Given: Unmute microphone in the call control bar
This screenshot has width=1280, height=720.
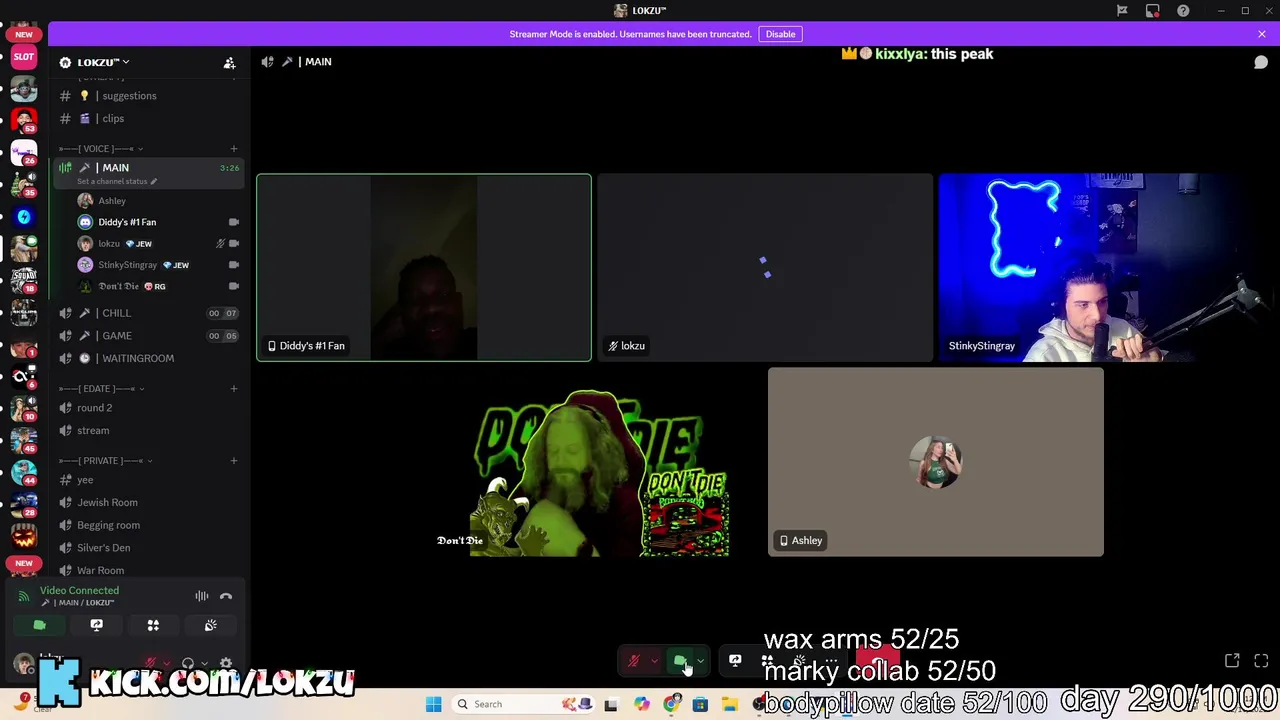Looking at the screenshot, I should [x=633, y=661].
